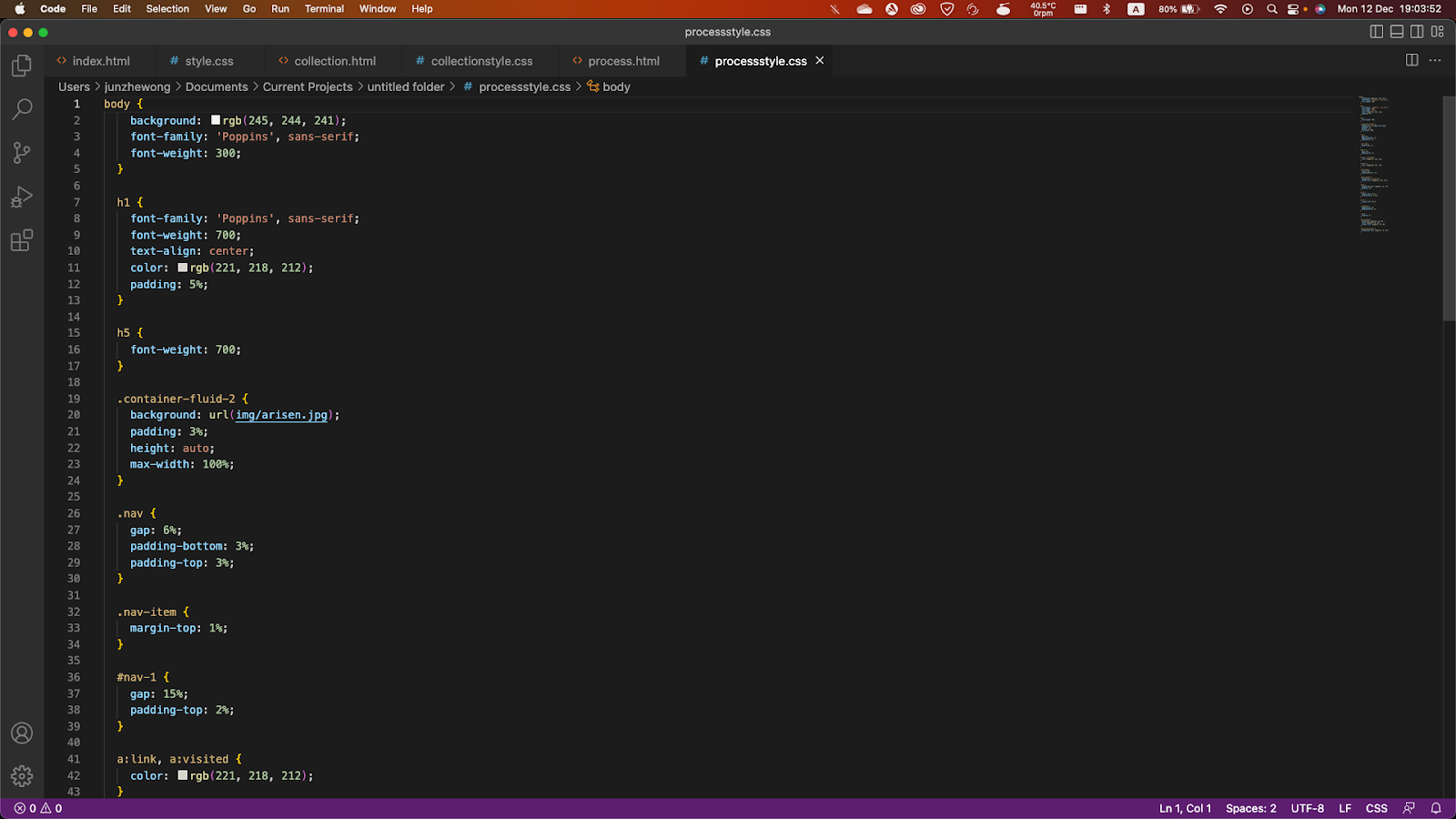Open the processstyle.css breadcrumb dropdown
1456x819 pixels.
(517, 86)
